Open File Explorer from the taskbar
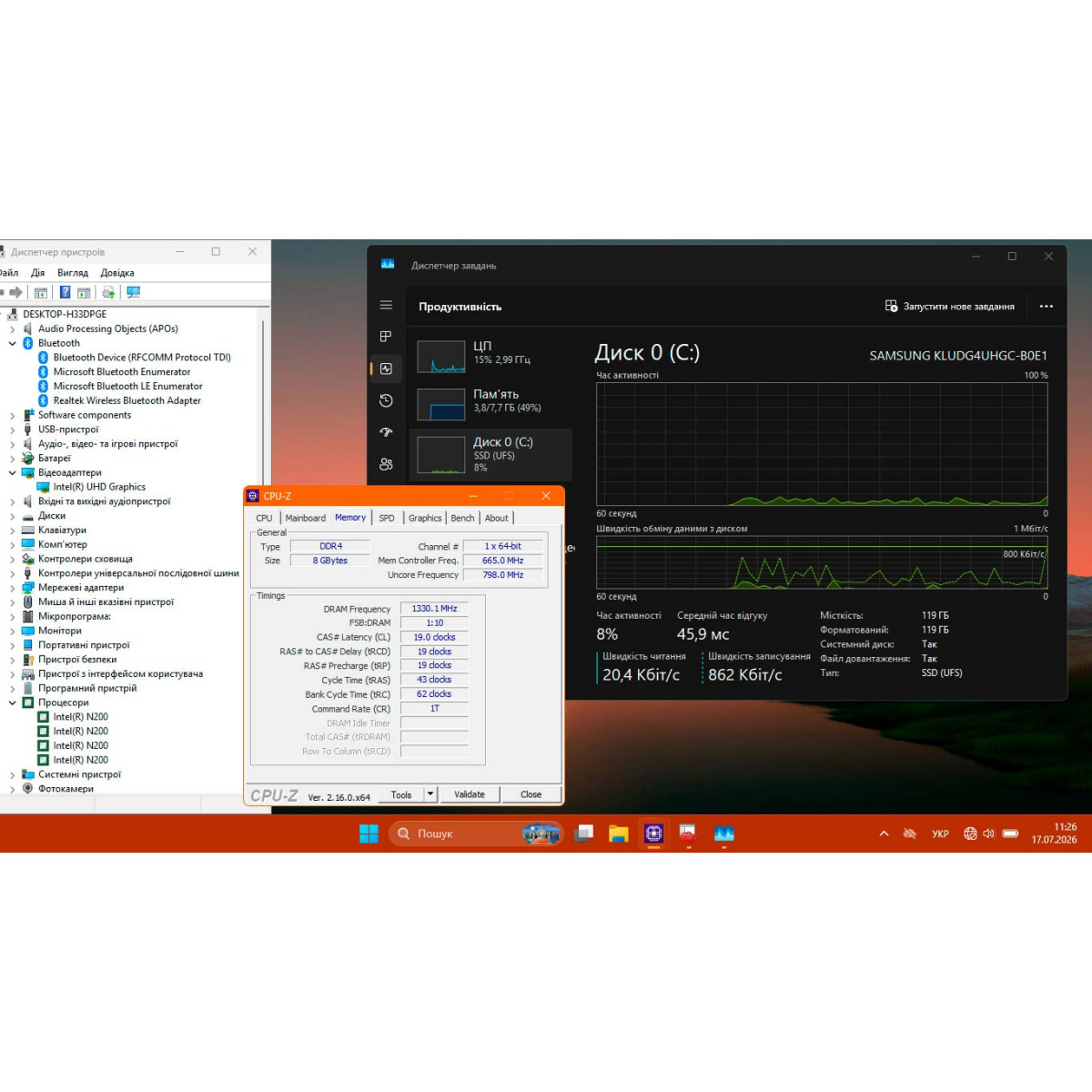 click(x=619, y=834)
